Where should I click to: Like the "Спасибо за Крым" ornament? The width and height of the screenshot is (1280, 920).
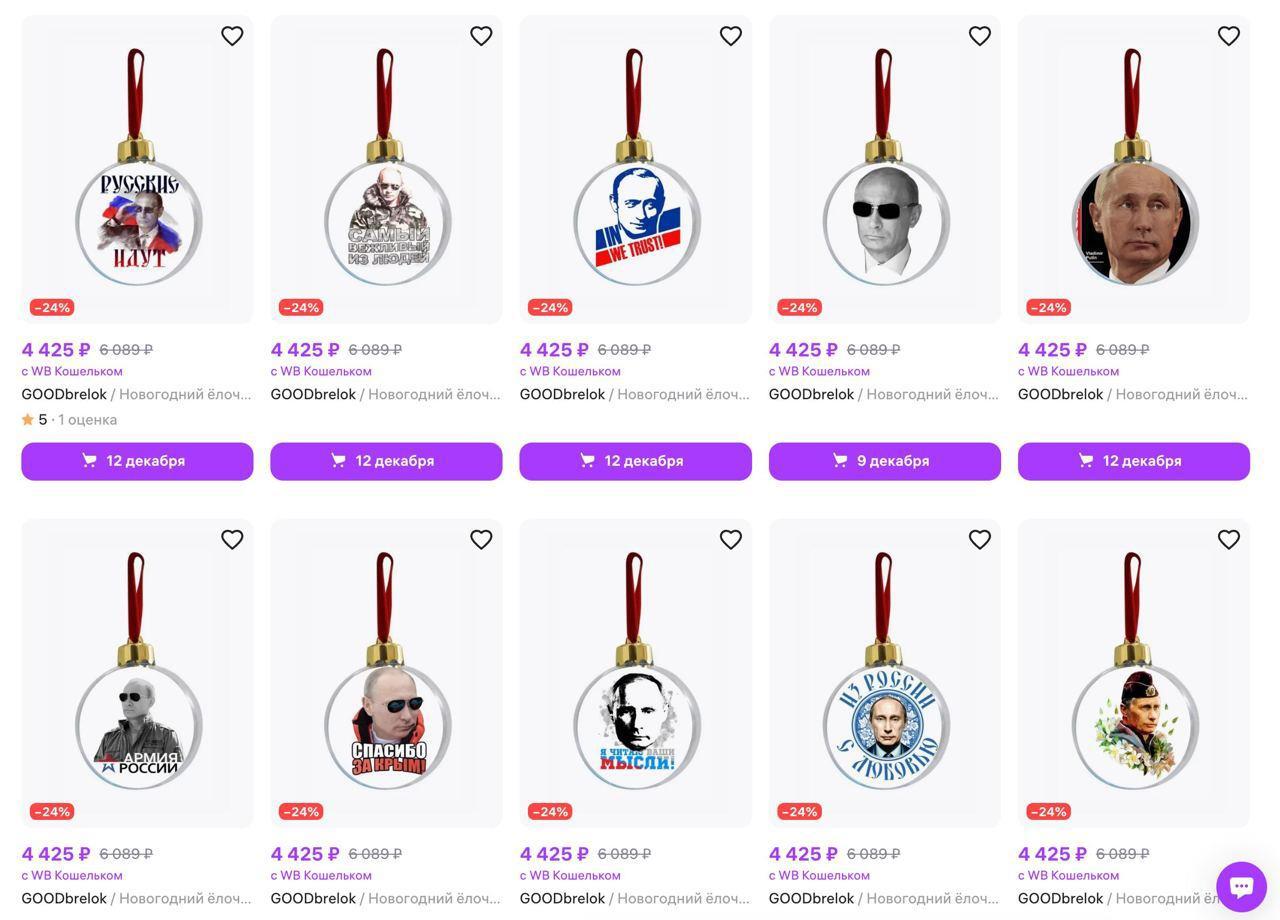pos(481,540)
